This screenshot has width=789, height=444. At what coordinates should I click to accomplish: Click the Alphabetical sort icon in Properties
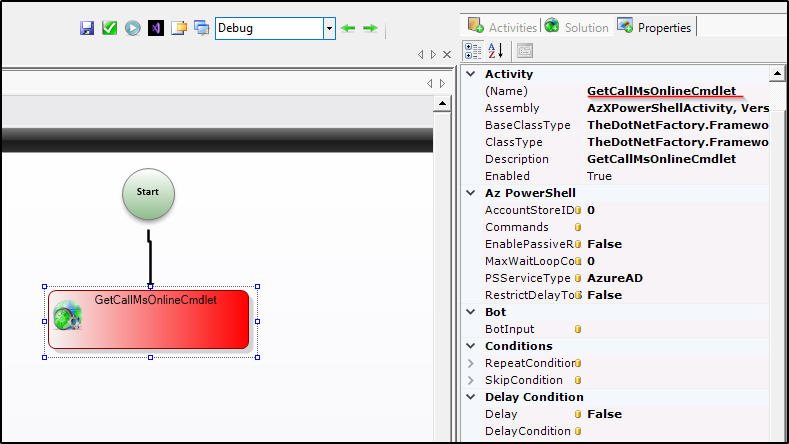click(495, 51)
